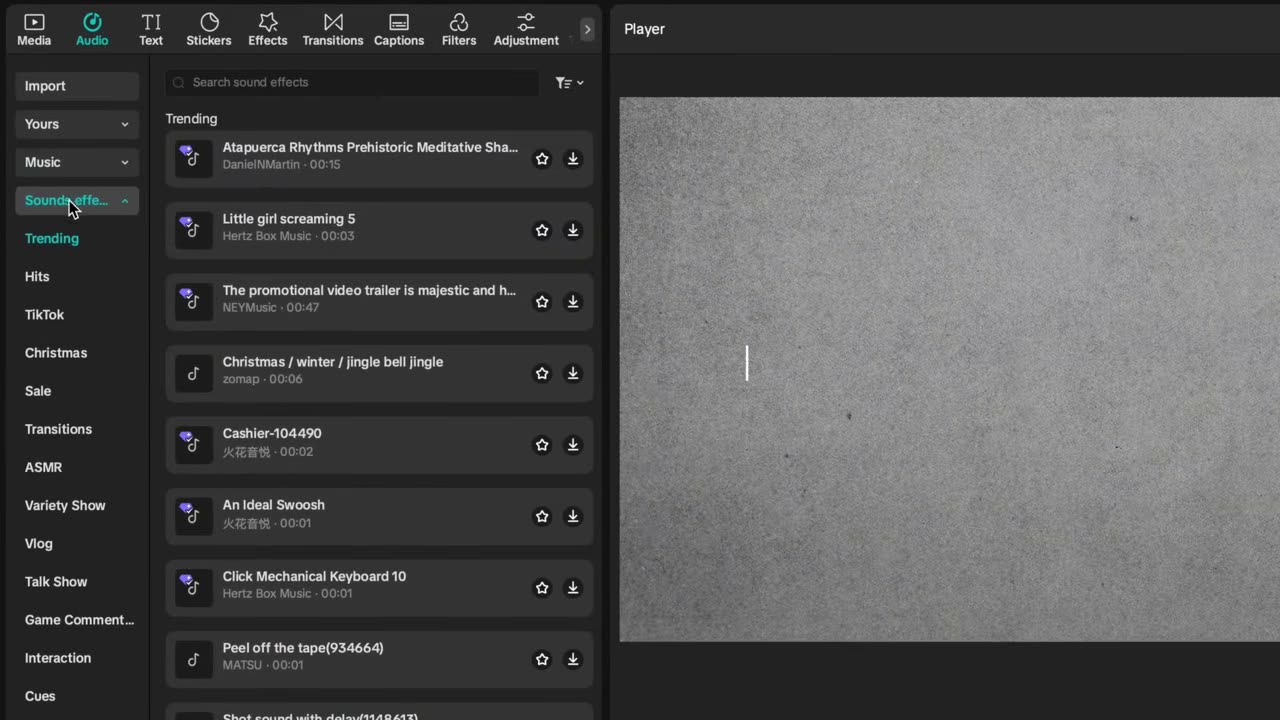Preview the promotional video trailer thumbnail

click(x=194, y=302)
